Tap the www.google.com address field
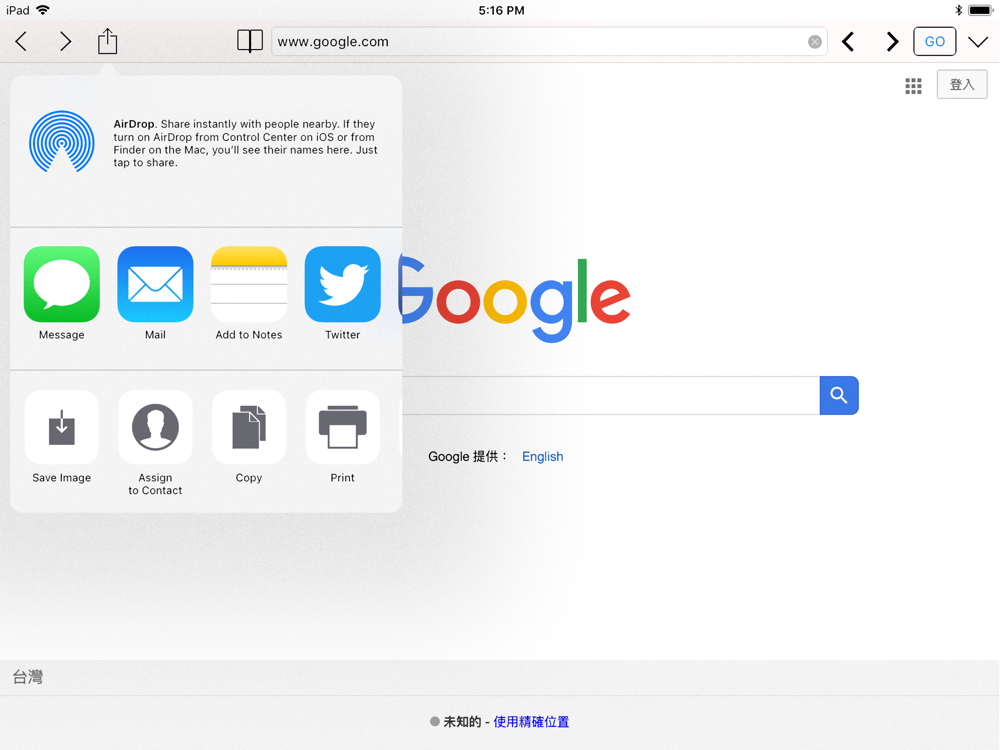This screenshot has width=1000, height=750. (x=549, y=41)
